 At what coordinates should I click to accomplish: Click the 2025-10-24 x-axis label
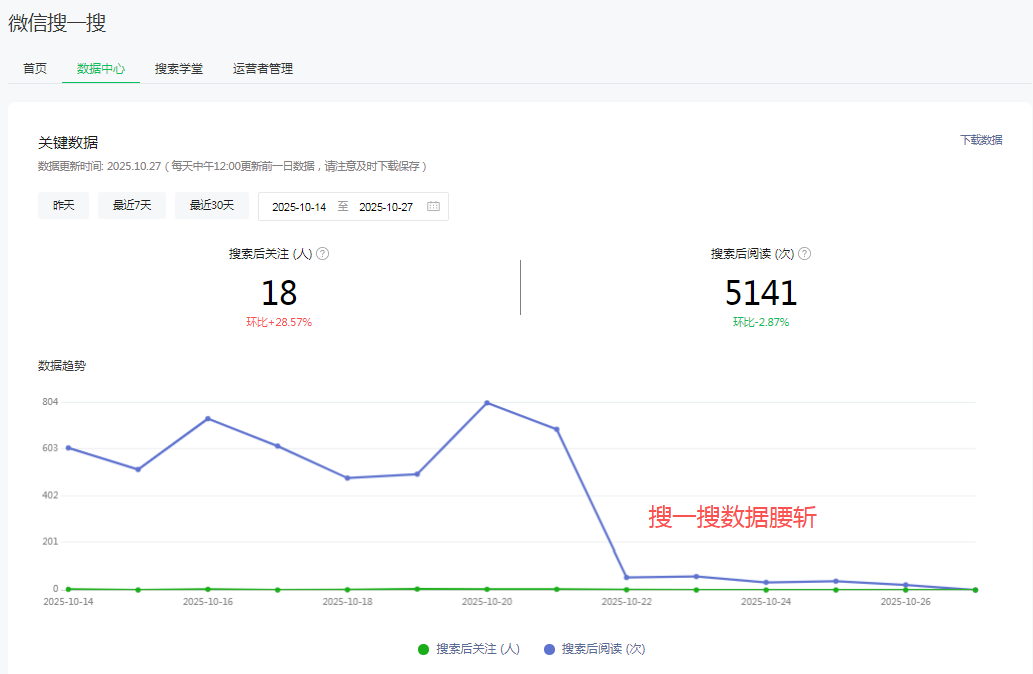click(766, 602)
